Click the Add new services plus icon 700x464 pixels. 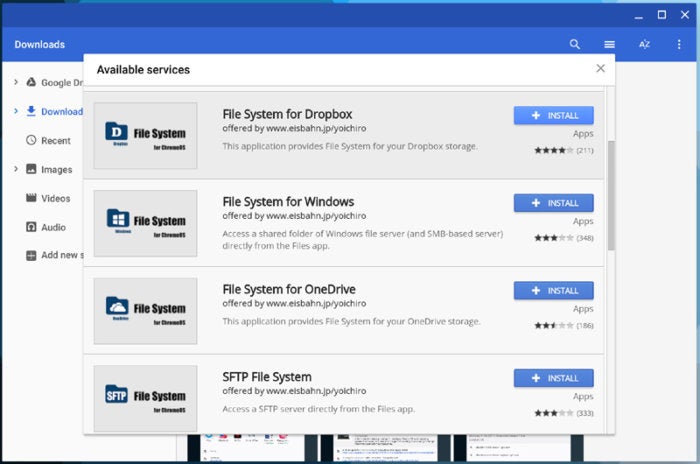(31, 255)
